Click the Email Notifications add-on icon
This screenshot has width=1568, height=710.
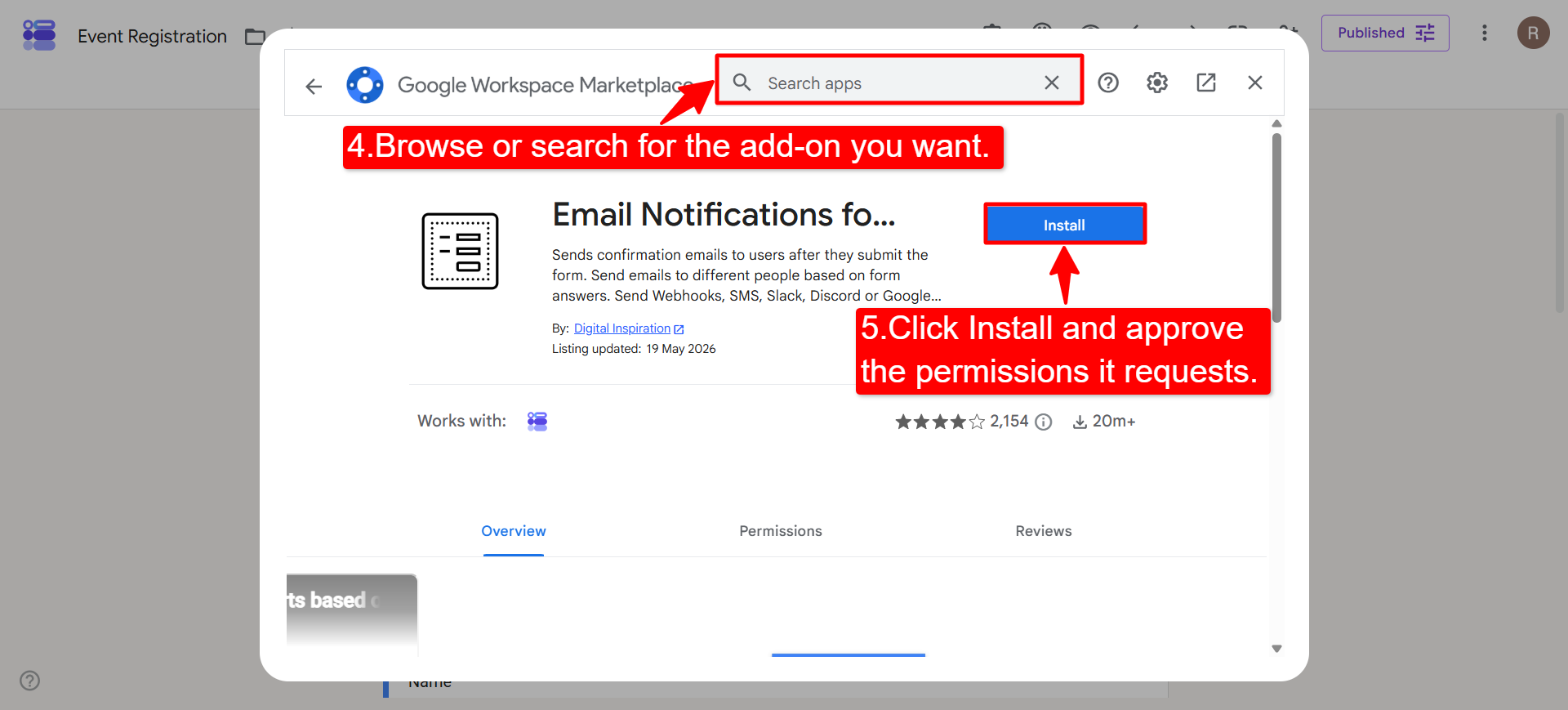pos(460,251)
